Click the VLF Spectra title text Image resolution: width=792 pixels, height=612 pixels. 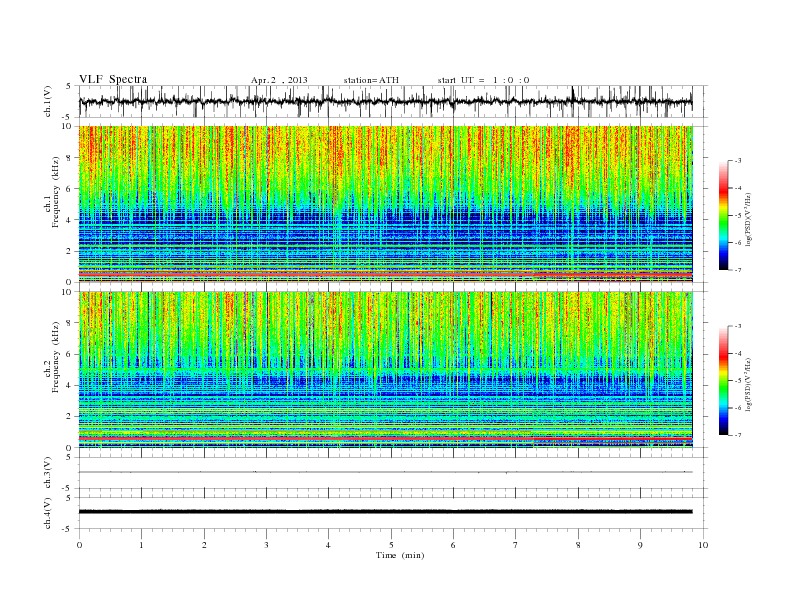click(x=113, y=79)
